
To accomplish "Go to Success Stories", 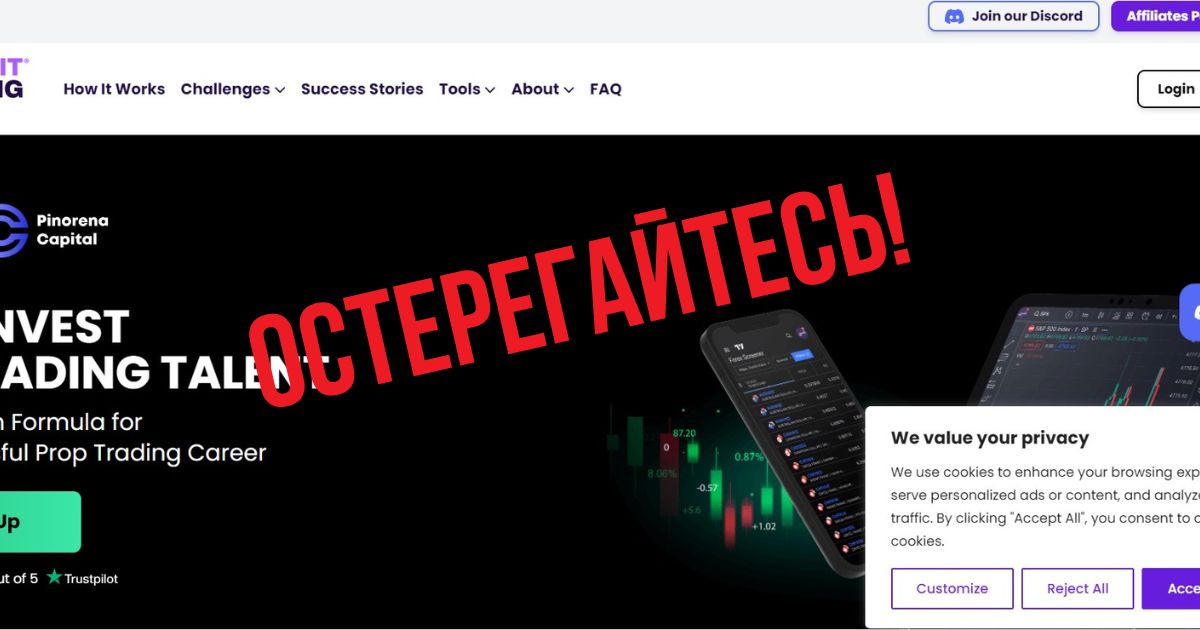I will [362, 89].
